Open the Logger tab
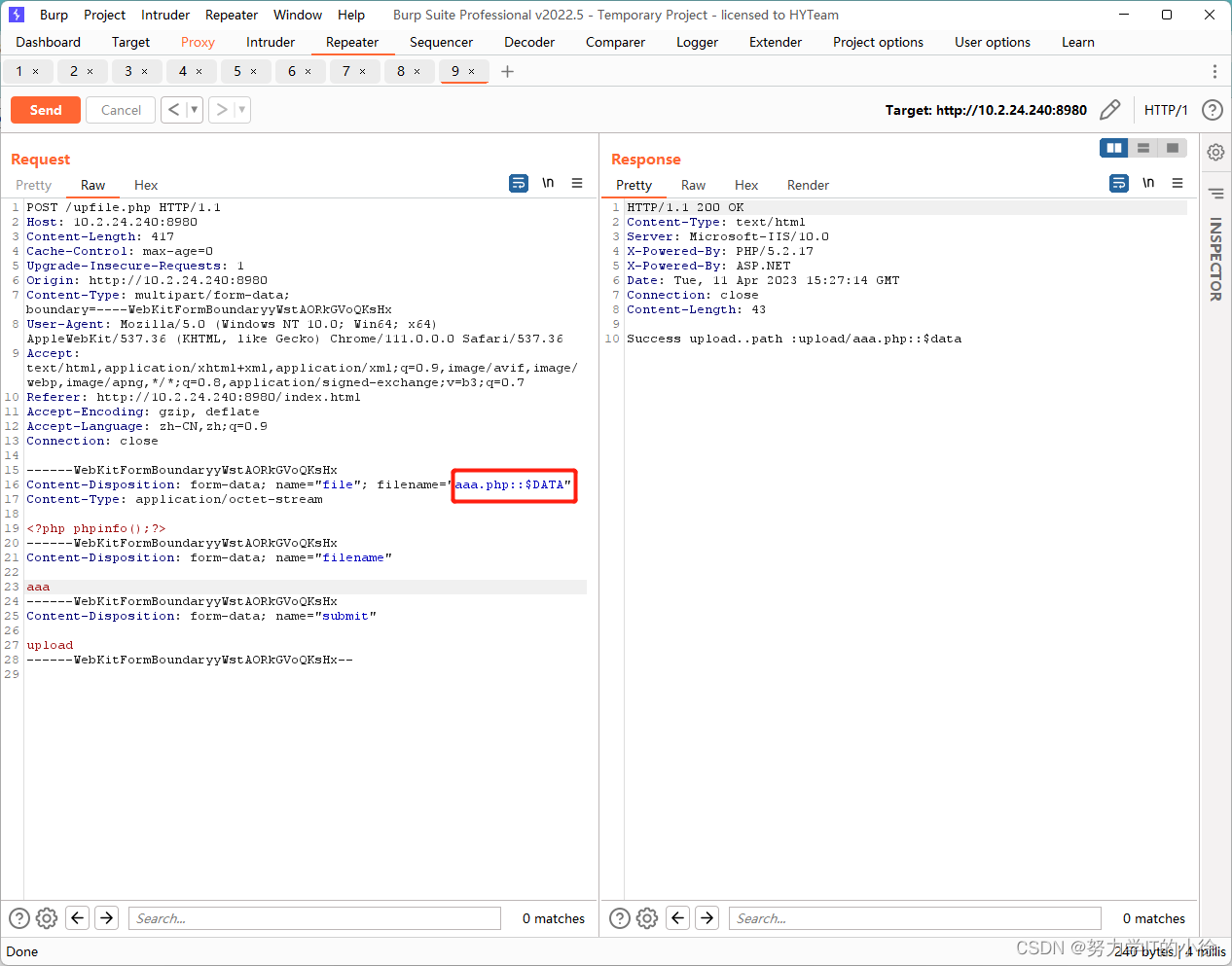1232x966 pixels. pyautogui.click(x=697, y=42)
